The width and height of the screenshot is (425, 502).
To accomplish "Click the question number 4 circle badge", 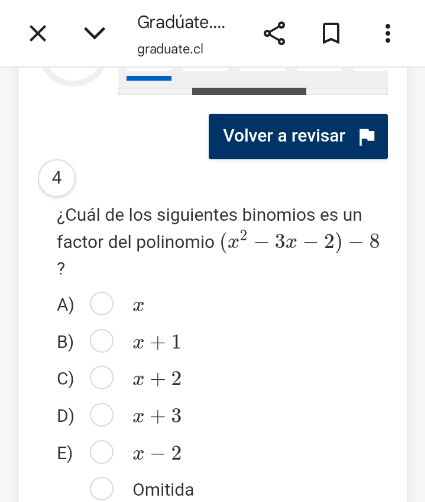I will pyautogui.click(x=57, y=178).
